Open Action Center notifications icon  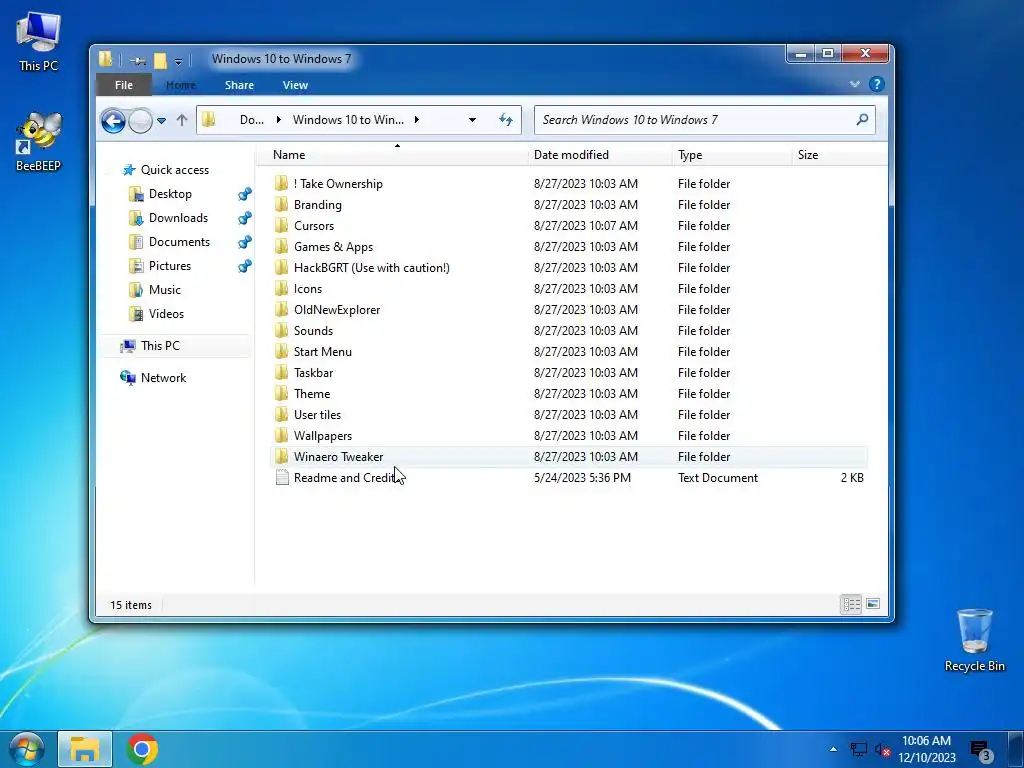tap(982, 751)
